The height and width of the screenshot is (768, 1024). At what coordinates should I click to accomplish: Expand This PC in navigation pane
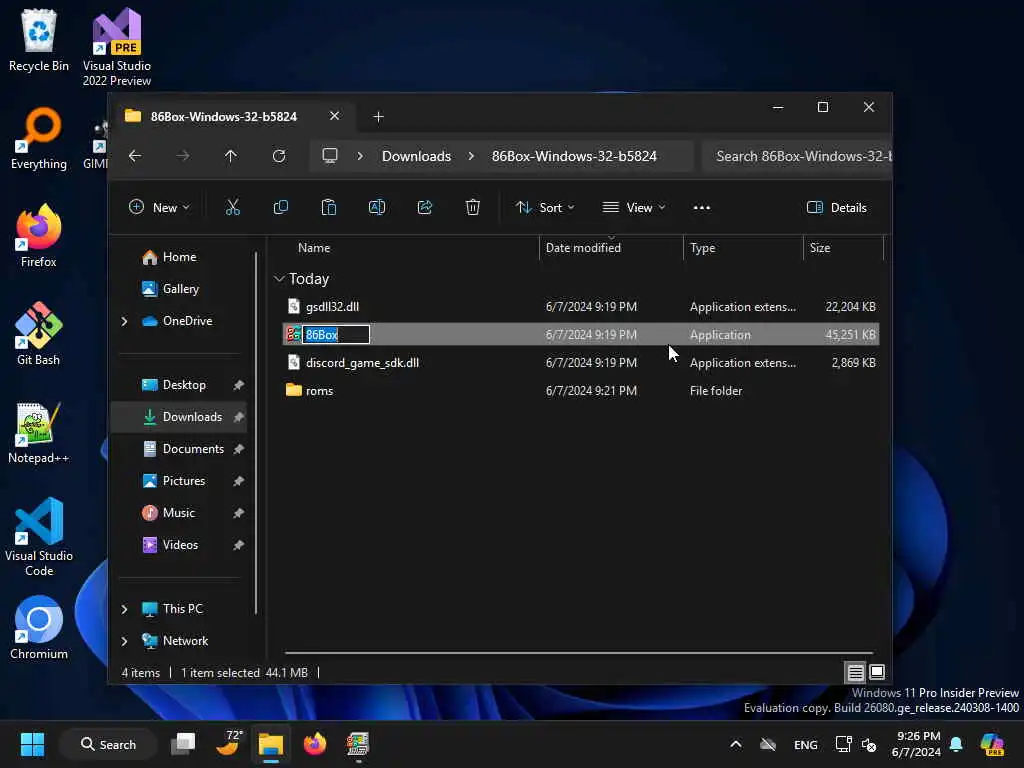(125, 609)
